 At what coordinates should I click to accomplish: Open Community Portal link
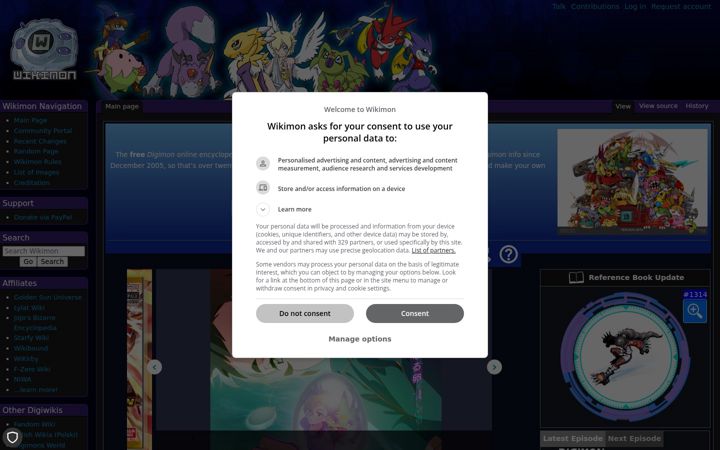point(43,131)
